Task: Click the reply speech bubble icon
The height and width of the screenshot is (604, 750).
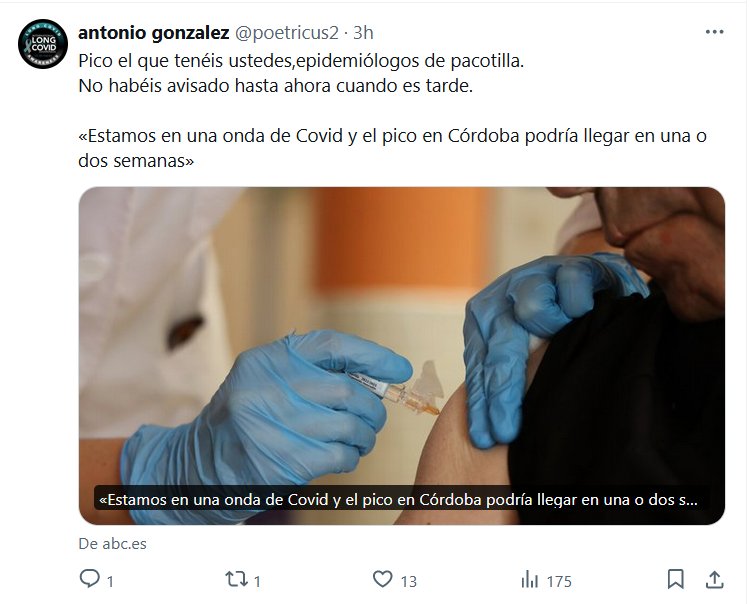Action: (89, 579)
